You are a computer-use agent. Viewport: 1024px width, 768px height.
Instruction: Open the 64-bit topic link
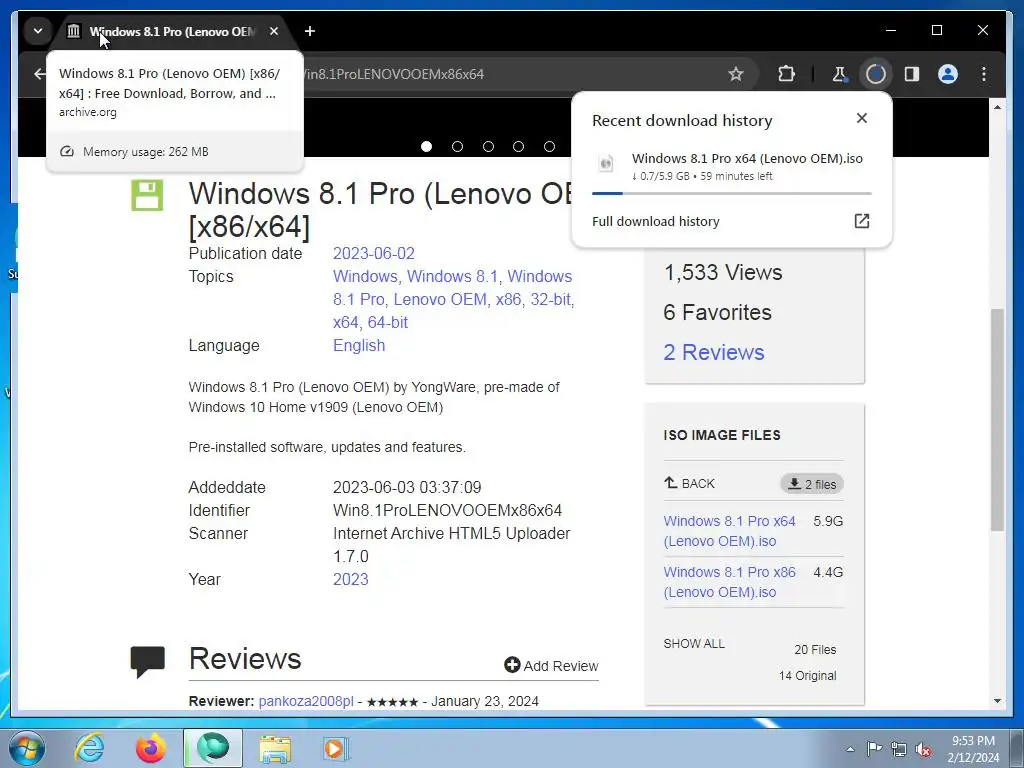[387, 322]
